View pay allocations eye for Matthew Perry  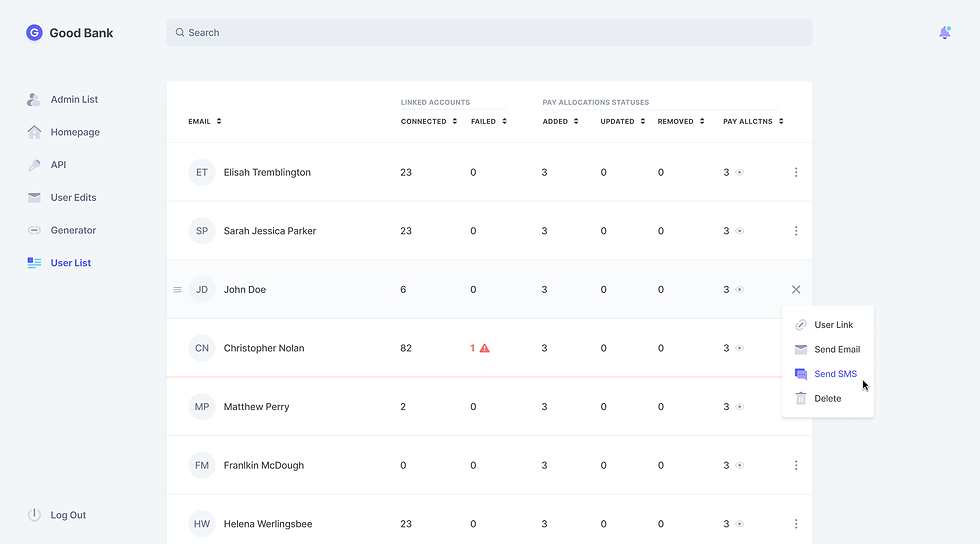click(739, 406)
